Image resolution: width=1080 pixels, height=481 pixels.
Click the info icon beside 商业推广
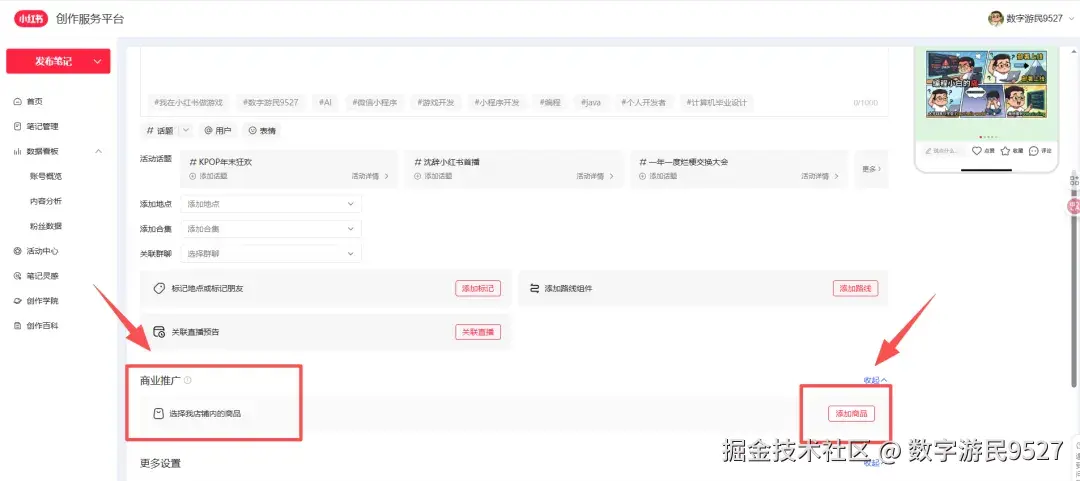click(x=187, y=380)
